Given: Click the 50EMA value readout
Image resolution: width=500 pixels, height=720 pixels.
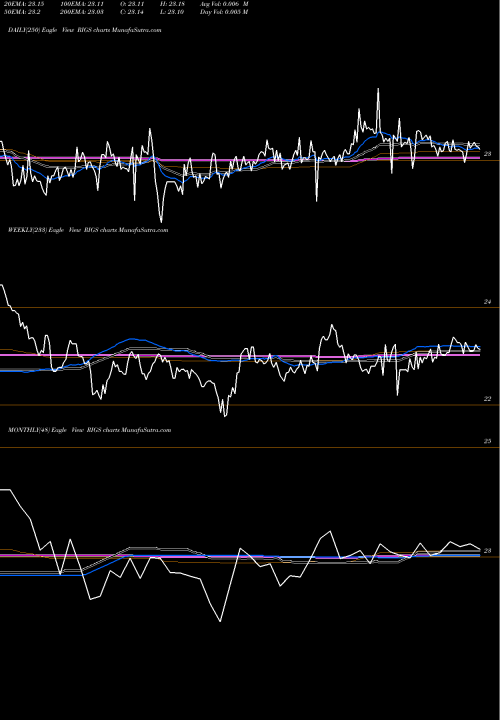Looking at the screenshot, I should click(22, 12).
